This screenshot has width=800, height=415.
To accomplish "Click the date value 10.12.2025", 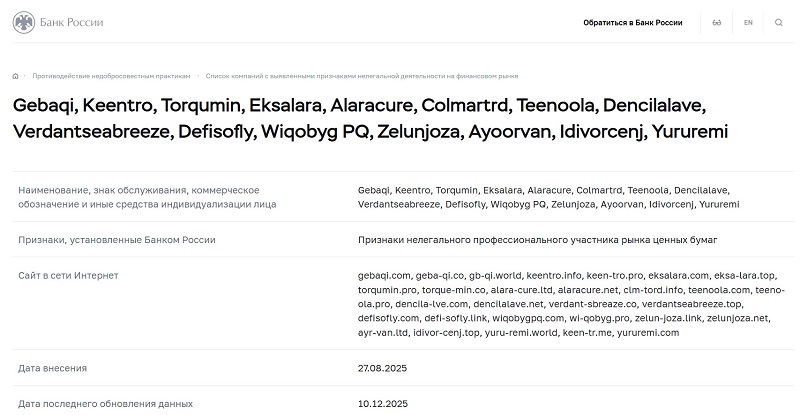I will [380, 403].
